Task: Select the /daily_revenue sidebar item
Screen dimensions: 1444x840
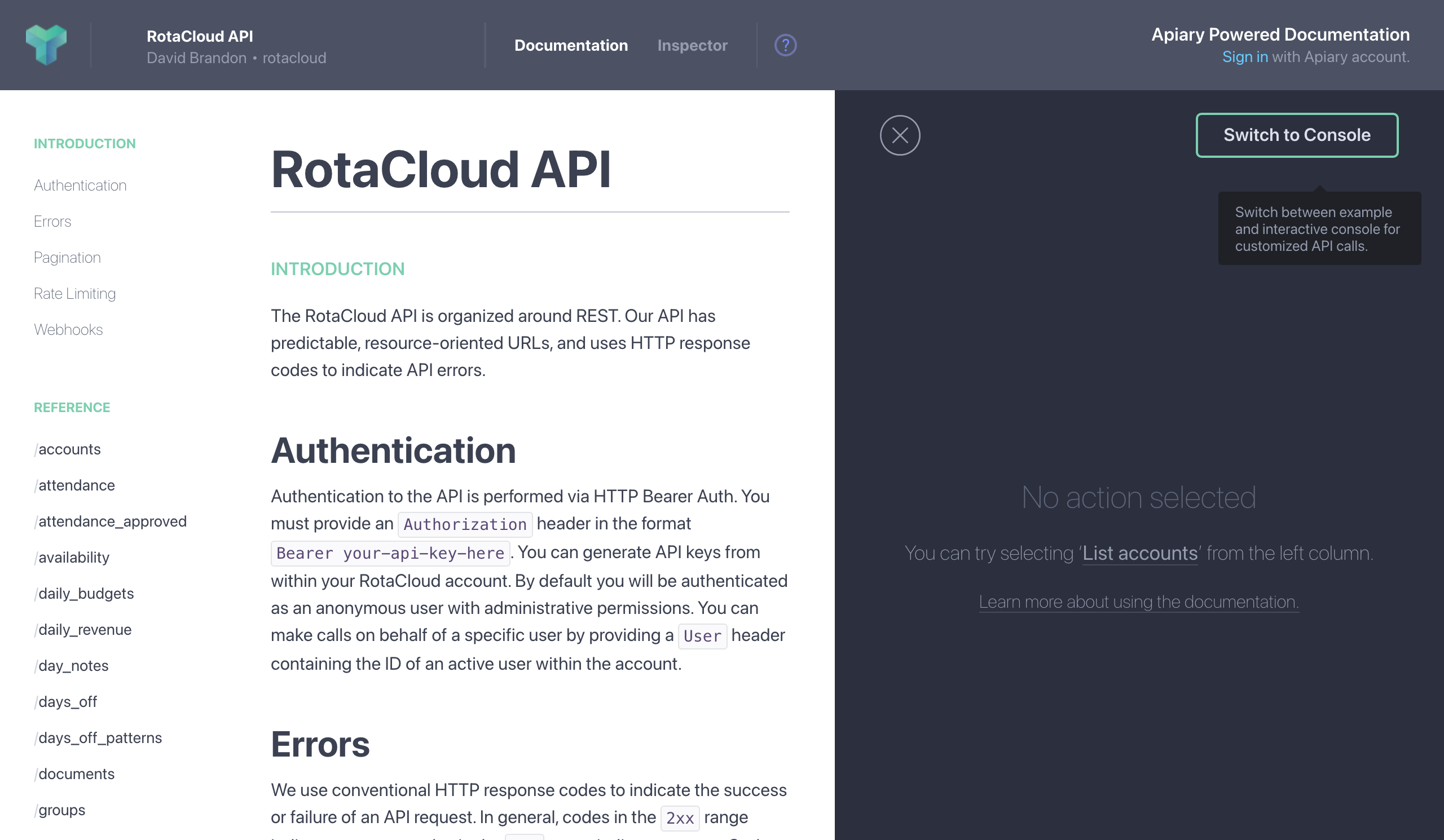Action: click(x=82, y=629)
